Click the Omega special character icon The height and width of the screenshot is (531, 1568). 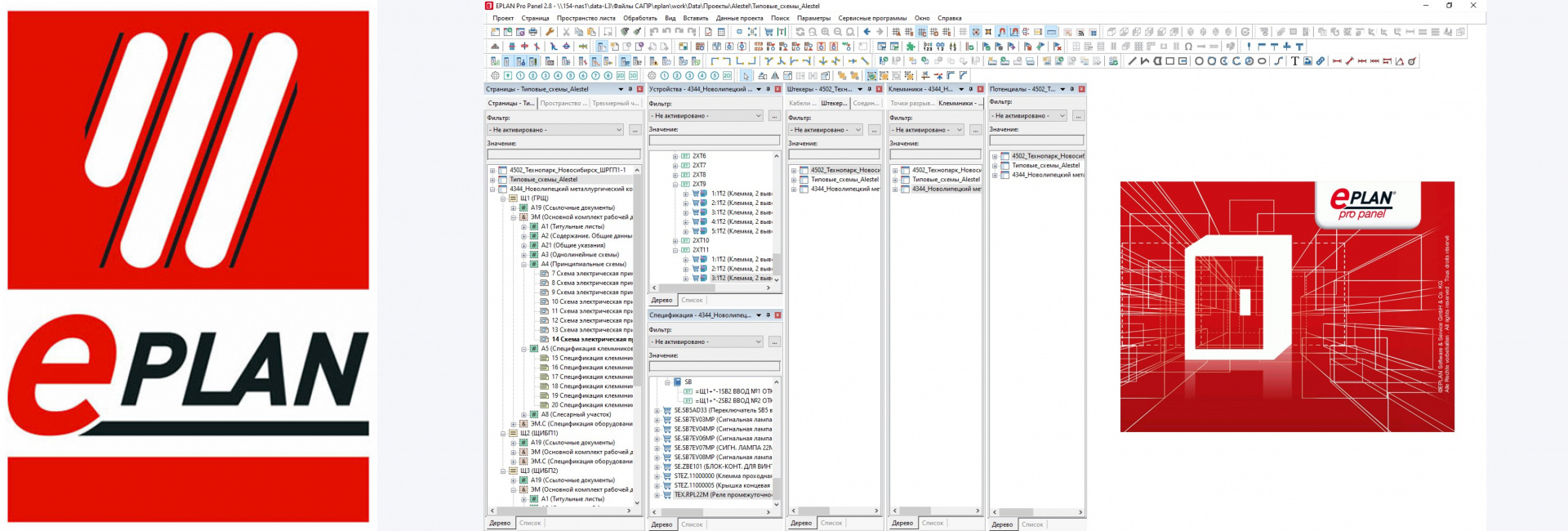pyautogui.click(x=1188, y=47)
